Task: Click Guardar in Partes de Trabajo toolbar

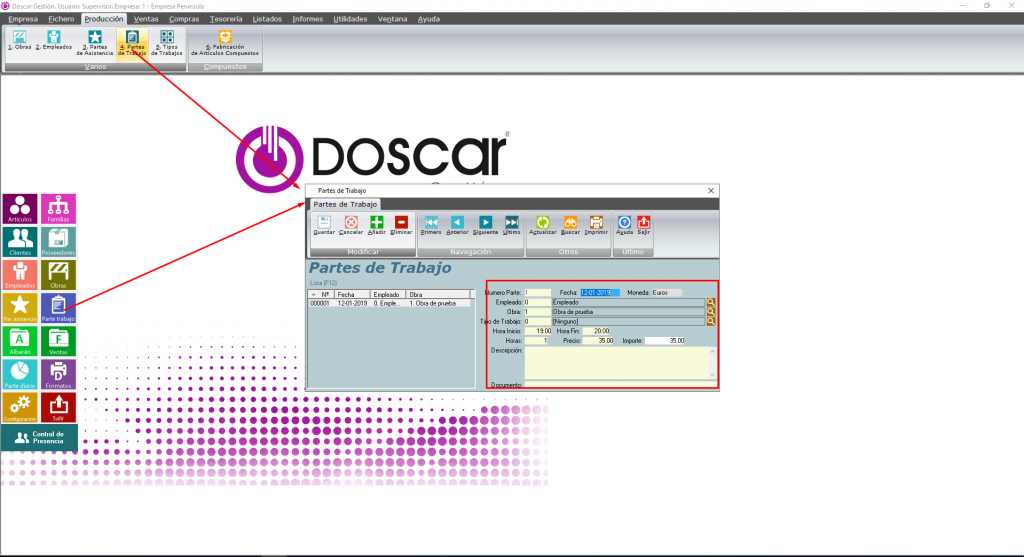Action: 324,225
